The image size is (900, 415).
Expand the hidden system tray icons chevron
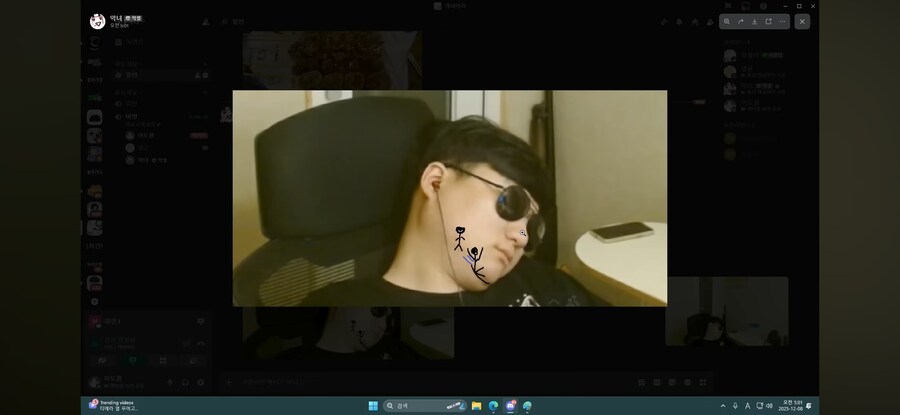tap(723, 406)
